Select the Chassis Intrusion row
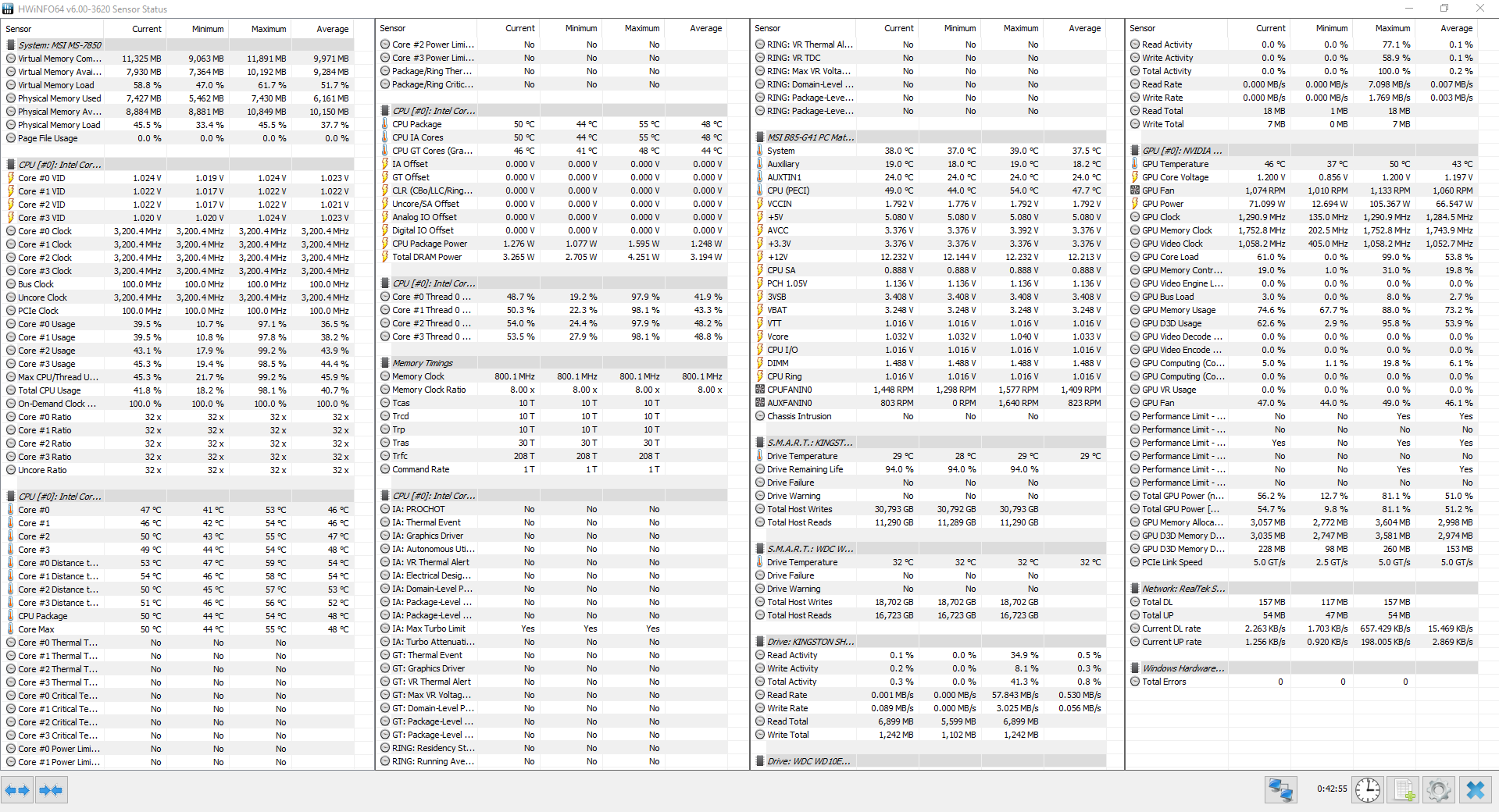The height and width of the screenshot is (812, 1499). (x=799, y=416)
